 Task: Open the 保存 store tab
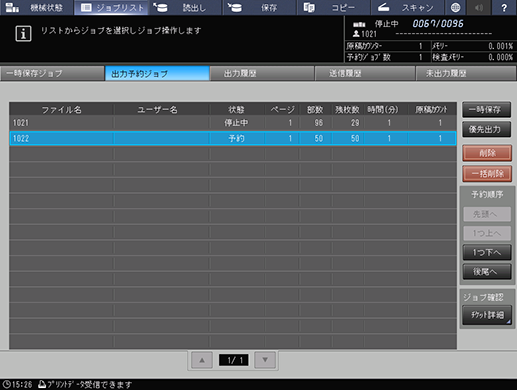pos(259,7)
